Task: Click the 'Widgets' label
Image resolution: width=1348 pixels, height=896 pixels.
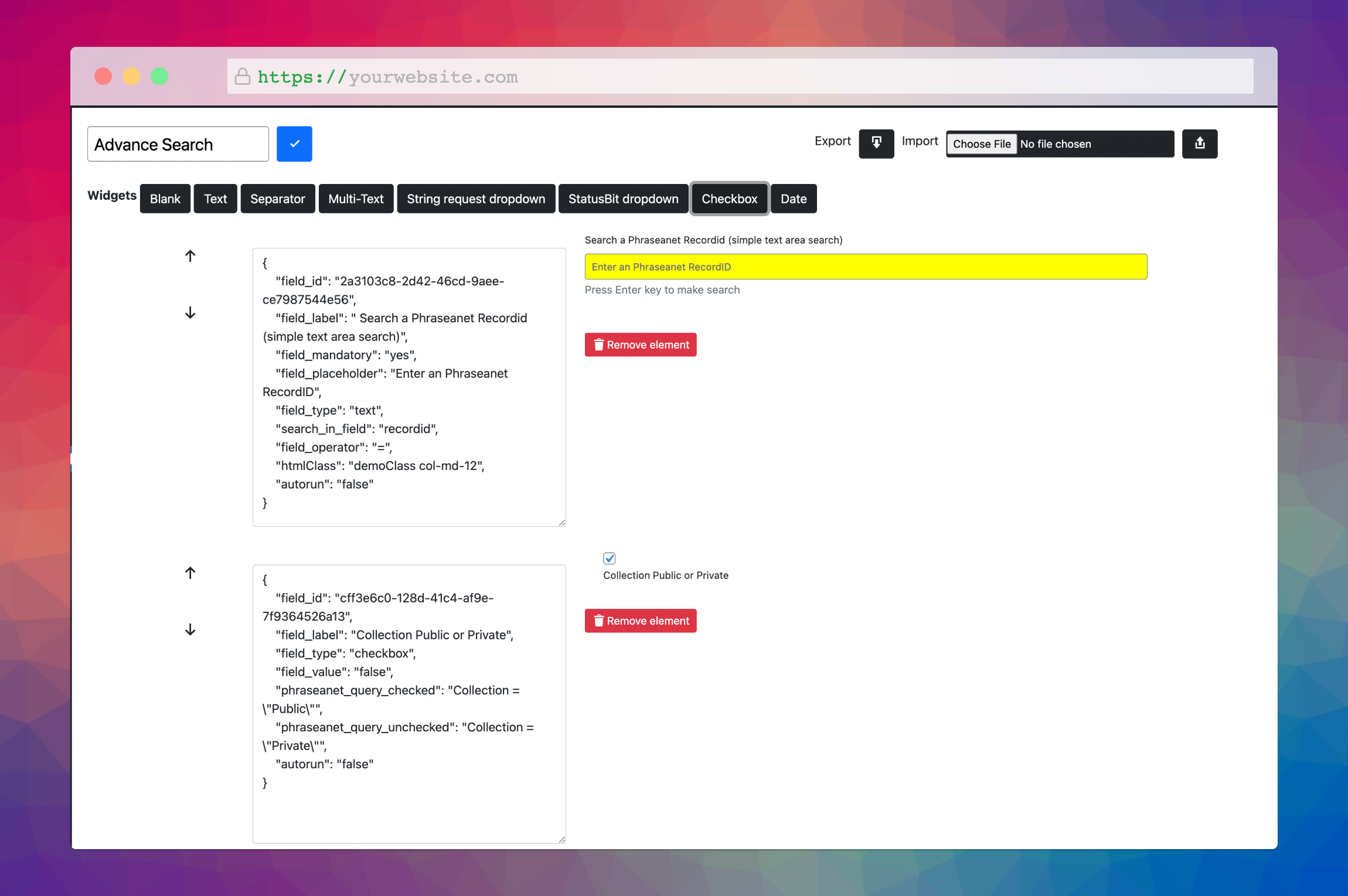Action: click(112, 195)
